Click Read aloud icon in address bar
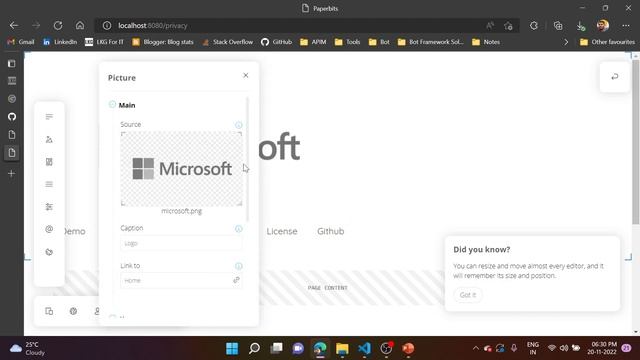The image size is (640, 360). click(x=490, y=25)
